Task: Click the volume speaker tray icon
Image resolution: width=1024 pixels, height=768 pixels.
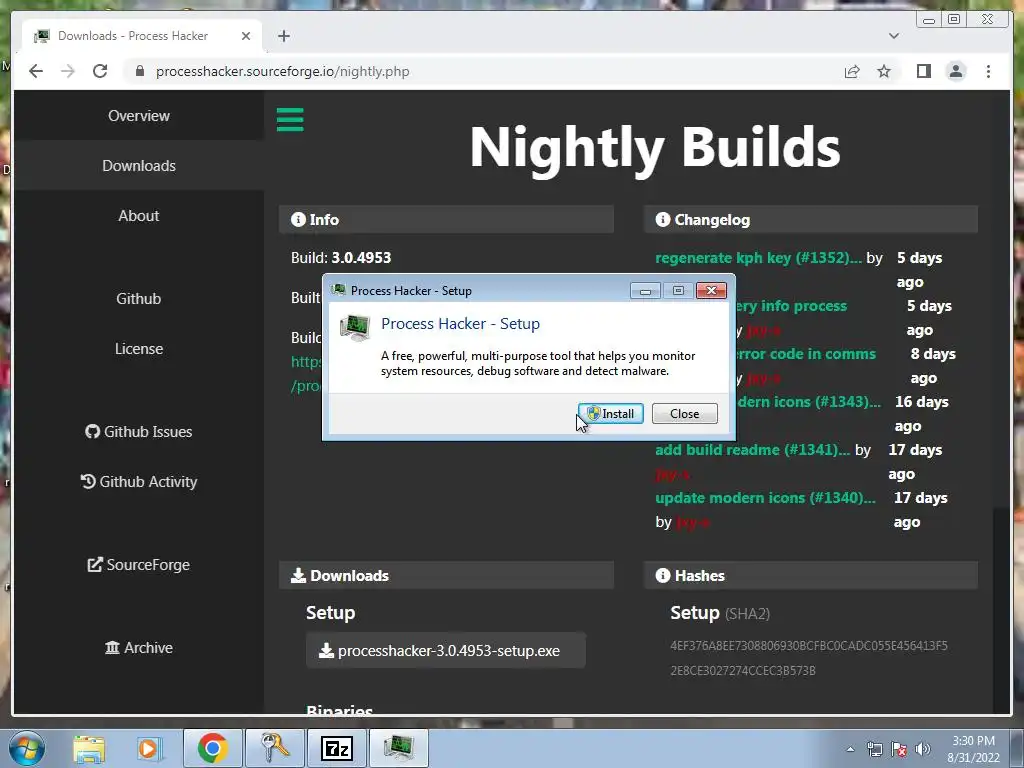Action: point(922,749)
